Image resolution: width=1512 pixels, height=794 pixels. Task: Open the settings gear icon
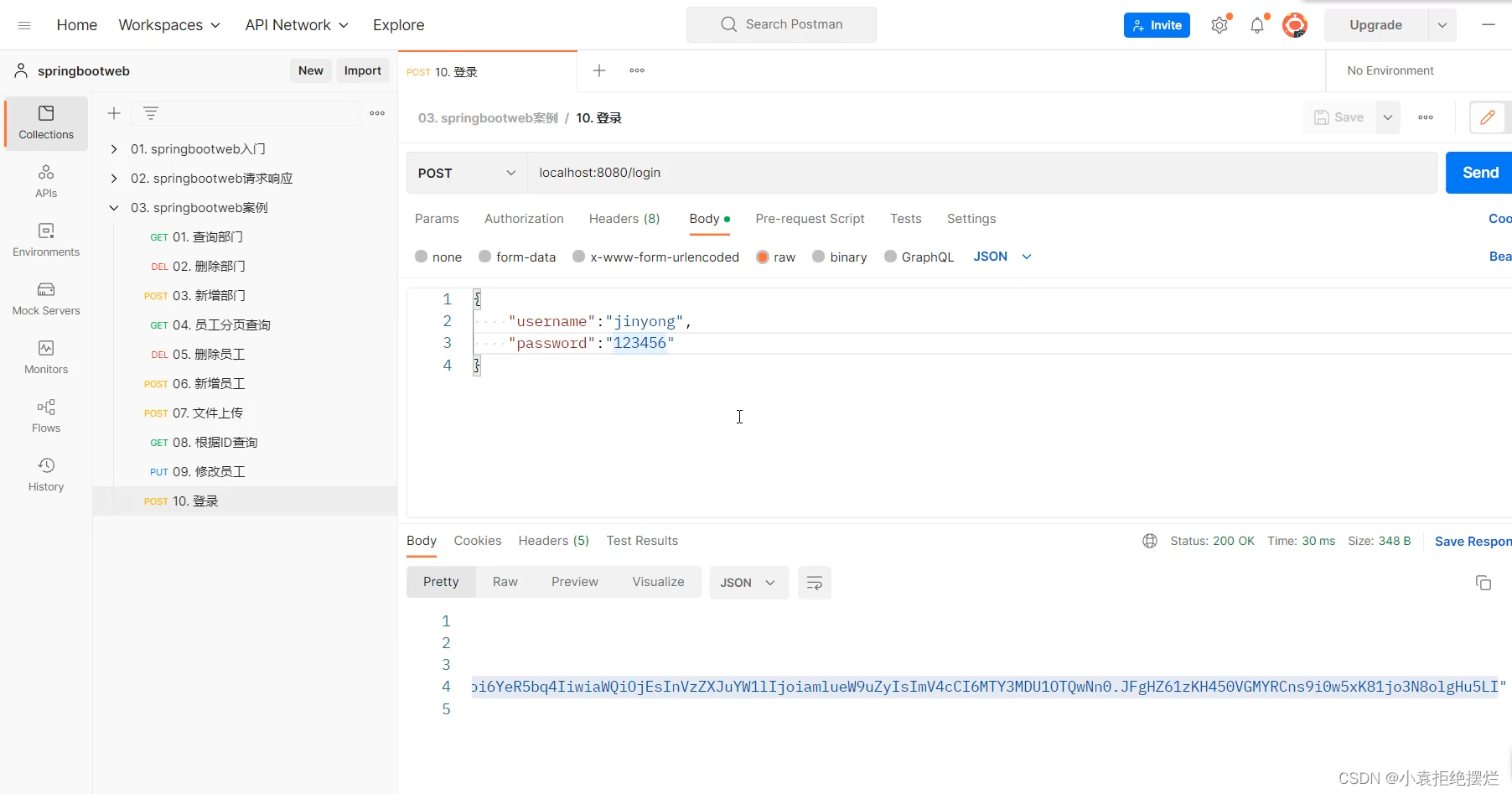1219,25
